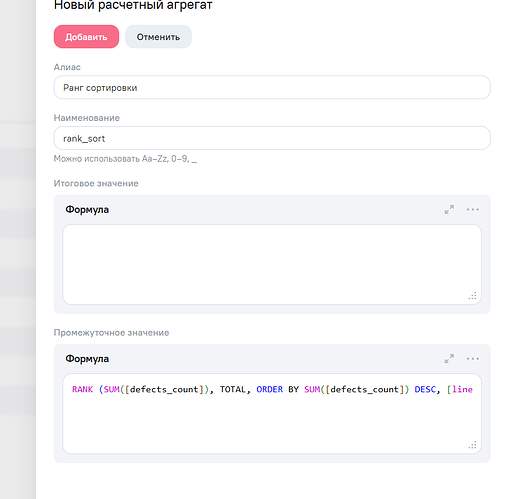Click the Отменить button

158,37
